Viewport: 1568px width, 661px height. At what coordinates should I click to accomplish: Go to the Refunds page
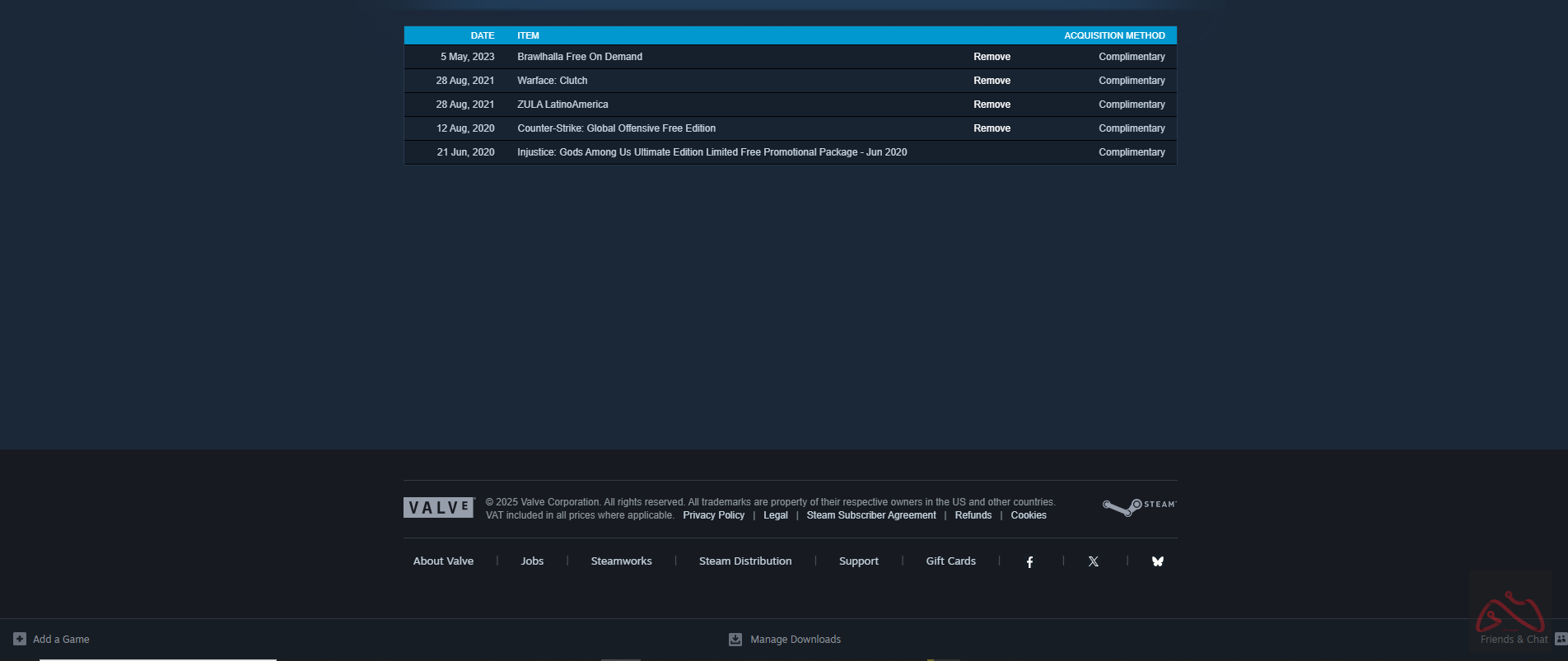click(973, 515)
